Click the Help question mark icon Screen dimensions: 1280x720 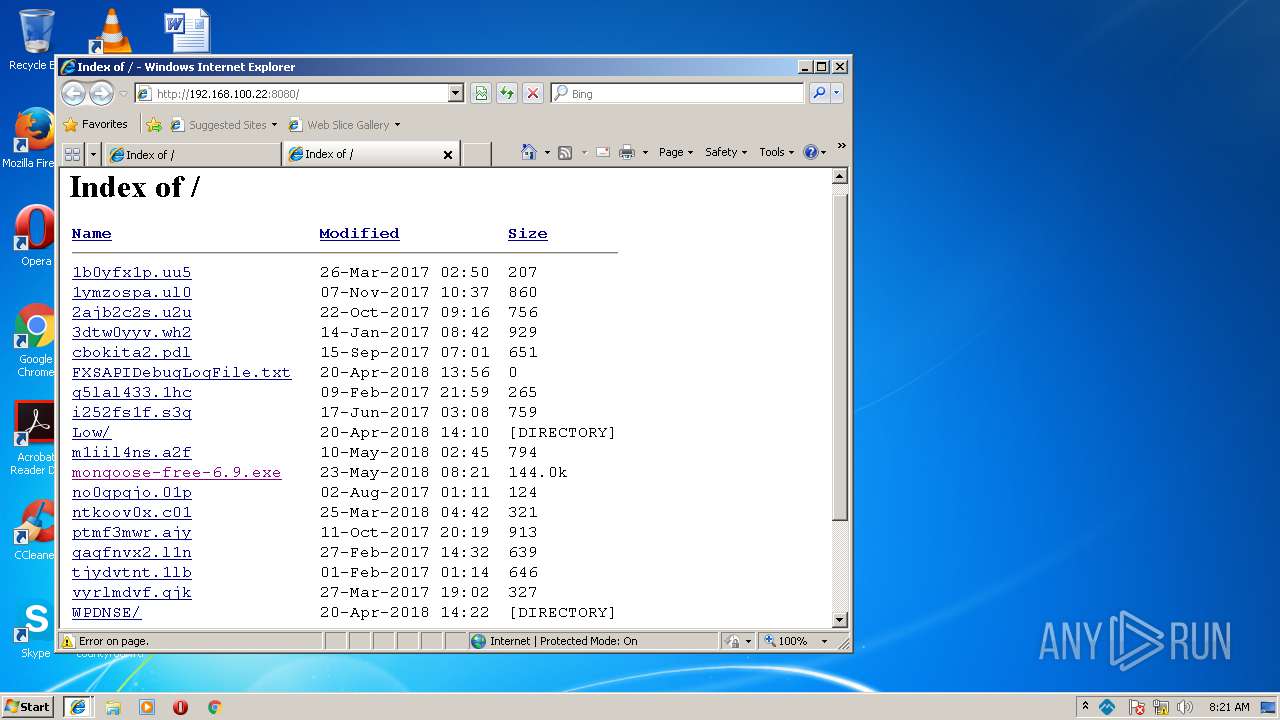pos(811,152)
